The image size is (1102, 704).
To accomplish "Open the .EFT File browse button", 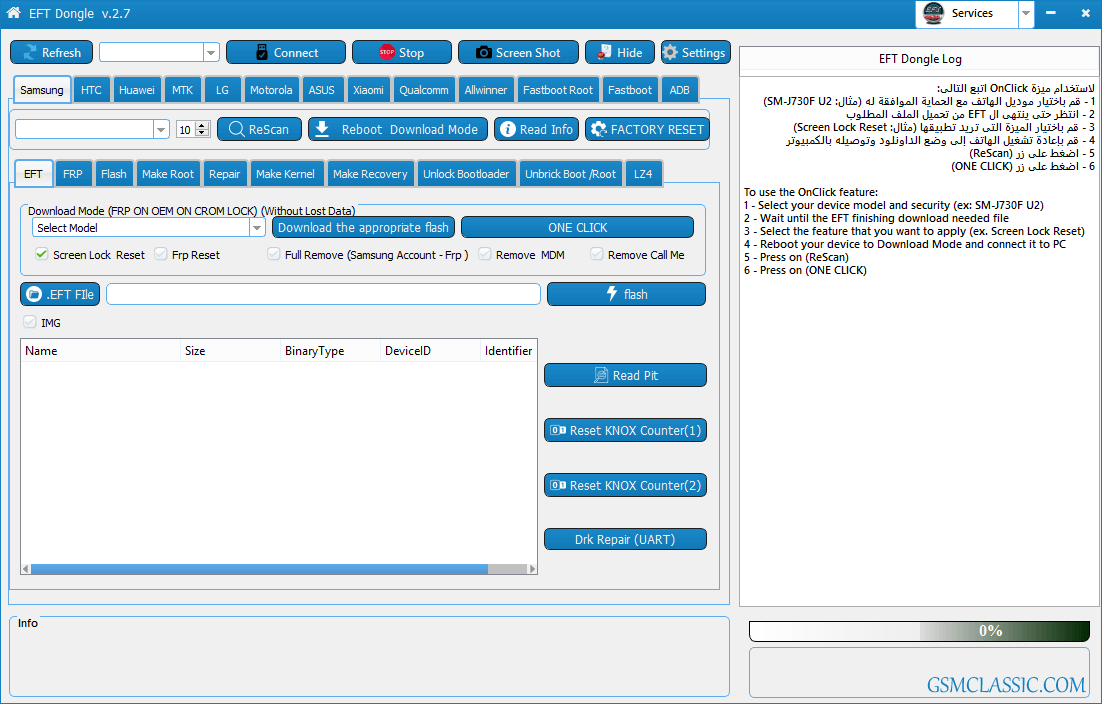I will 60,294.
